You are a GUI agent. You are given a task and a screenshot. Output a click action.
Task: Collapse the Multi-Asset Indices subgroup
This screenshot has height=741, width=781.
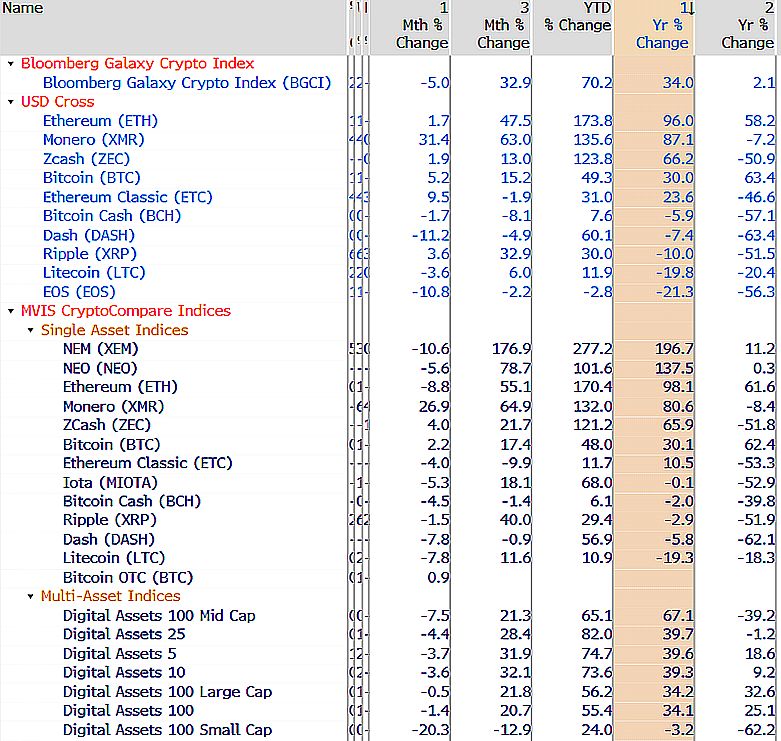tap(30, 596)
